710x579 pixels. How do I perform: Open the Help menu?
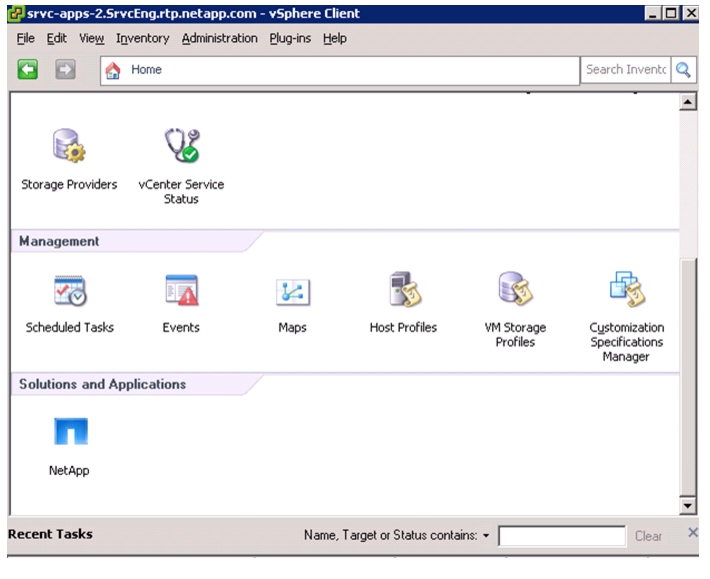click(x=335, y=38)
